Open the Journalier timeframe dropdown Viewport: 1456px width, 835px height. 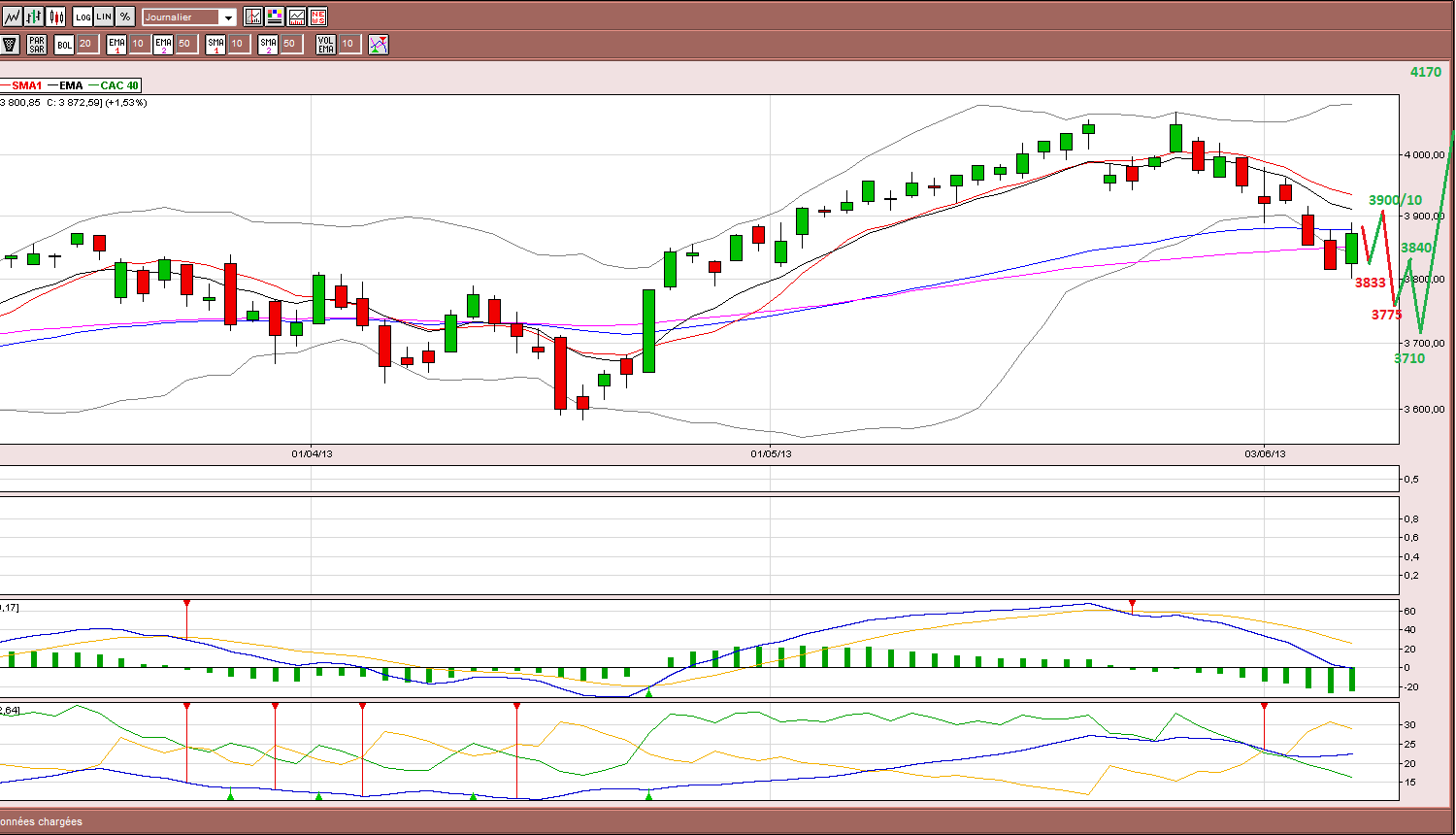[189, 17]
